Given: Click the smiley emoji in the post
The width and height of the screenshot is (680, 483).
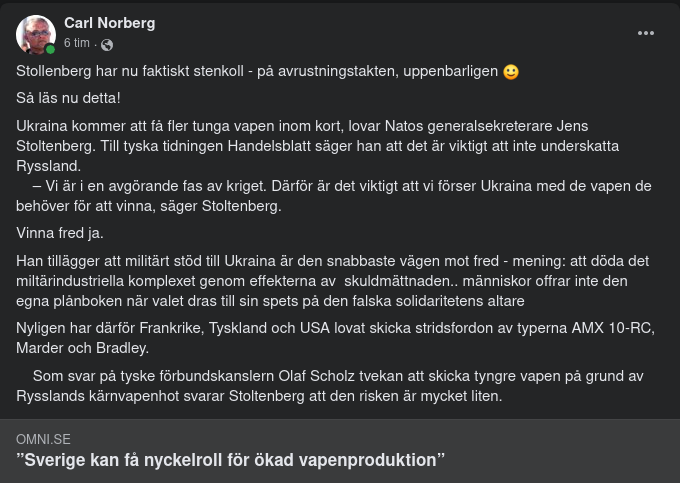Looking at the screenshot, I should tap(511, 72).
